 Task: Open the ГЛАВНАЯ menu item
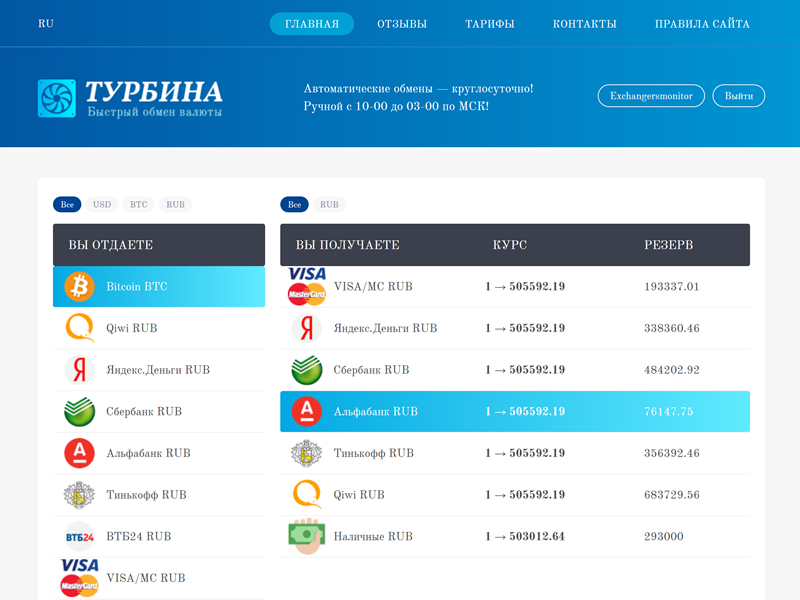pyautogui.click(x=312, y=24)
